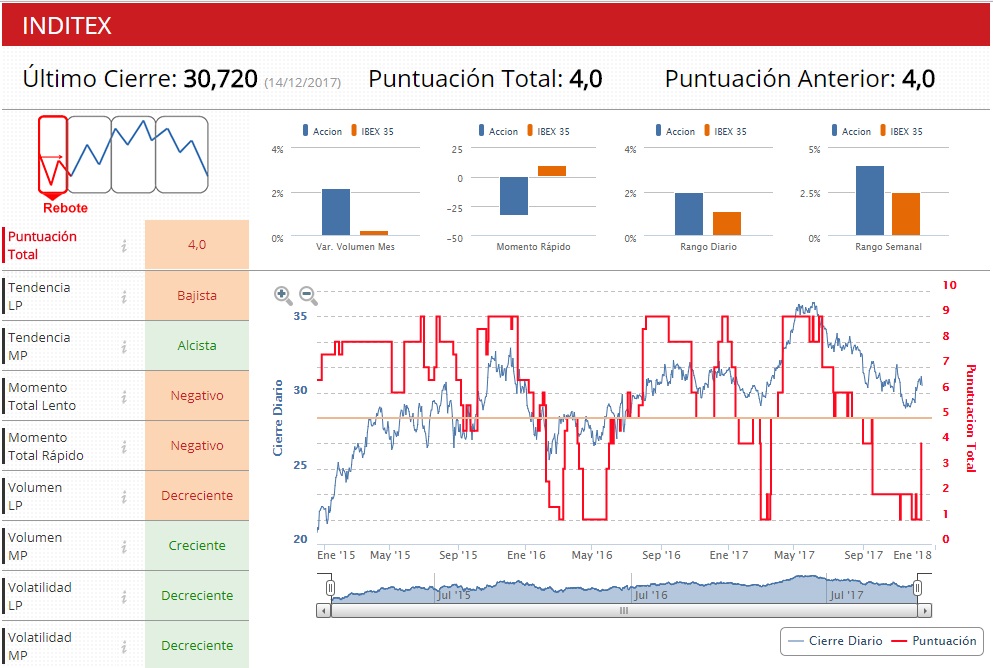This screenshot has width=993, height=668.
Task: Click the navigator scrollbar right arrow
Action: 925,611
